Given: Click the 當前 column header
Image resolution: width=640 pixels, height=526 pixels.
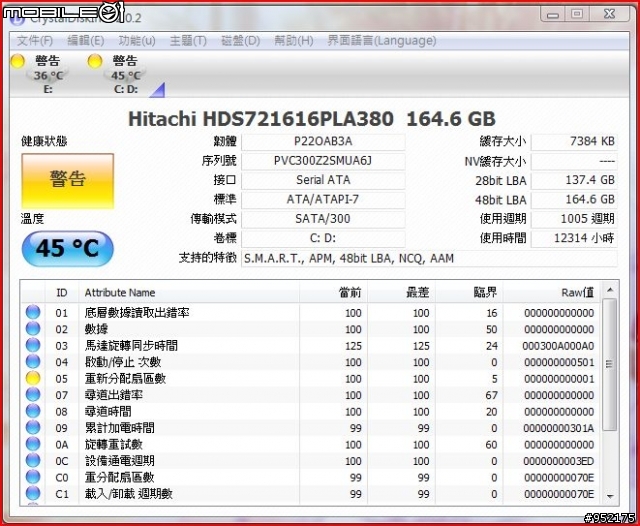Looking at the screenshot, I should (333, 293).
